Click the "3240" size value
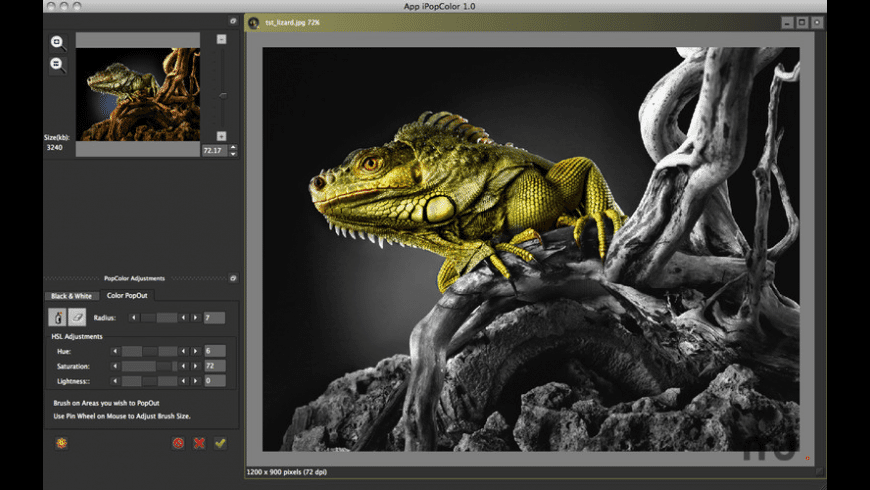The image size is (870, 490). click(54, 148)
